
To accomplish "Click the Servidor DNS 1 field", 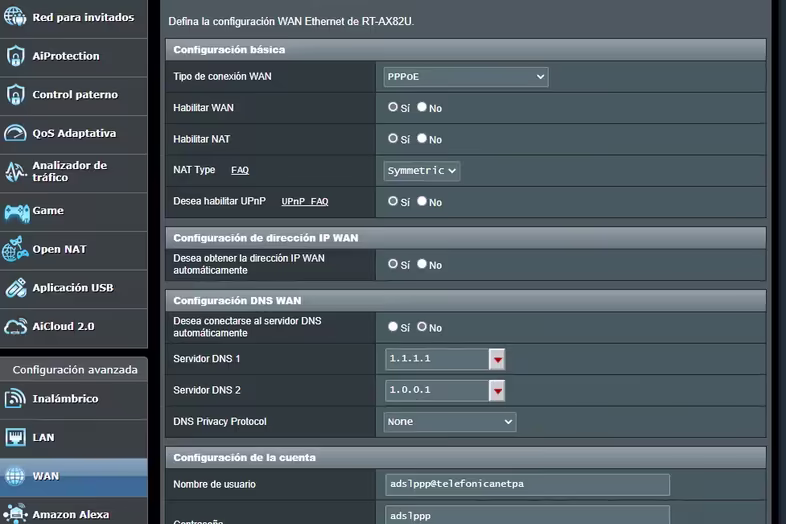I will tap(437, 359).
